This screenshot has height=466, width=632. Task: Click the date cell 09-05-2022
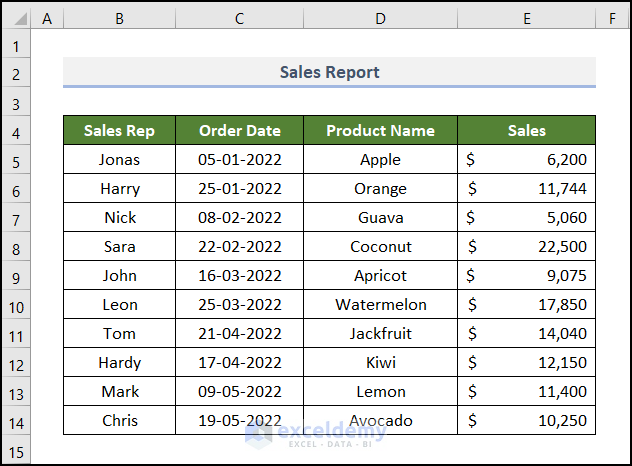pos(239,392)
